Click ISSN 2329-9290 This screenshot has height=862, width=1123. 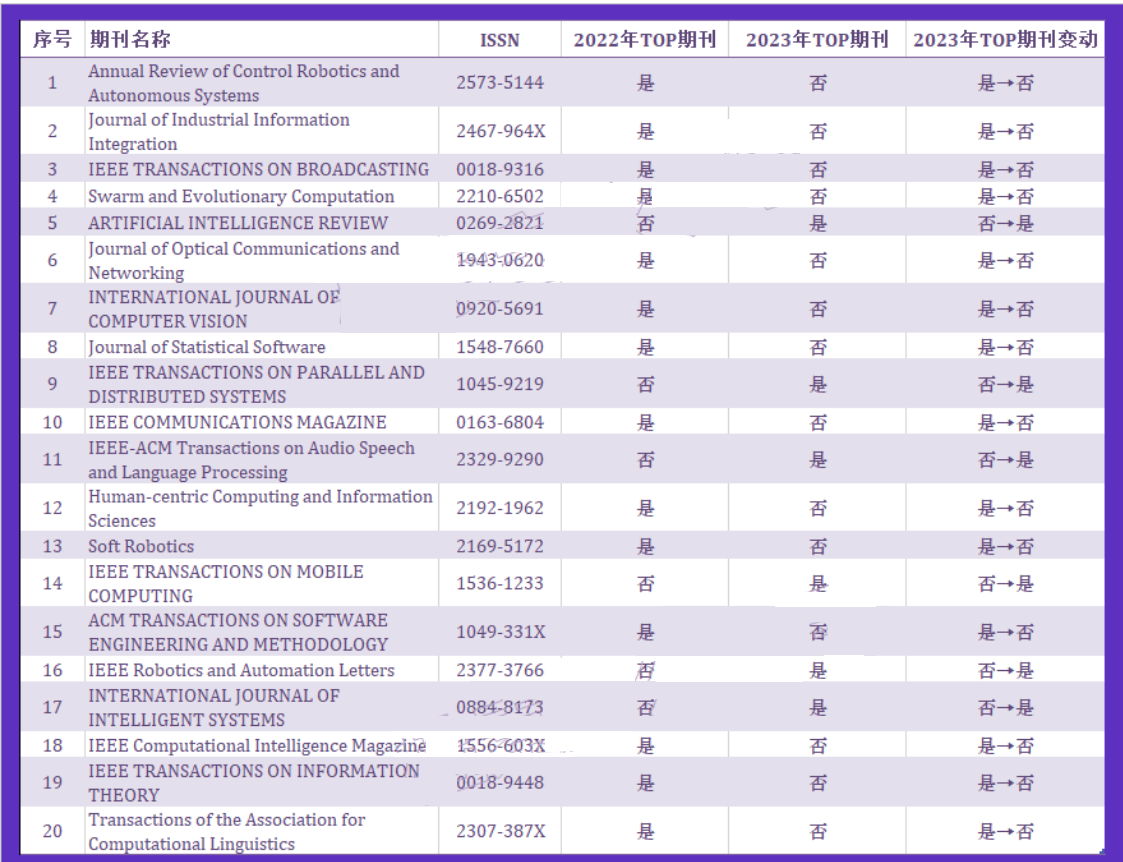[x=500, y=460]
